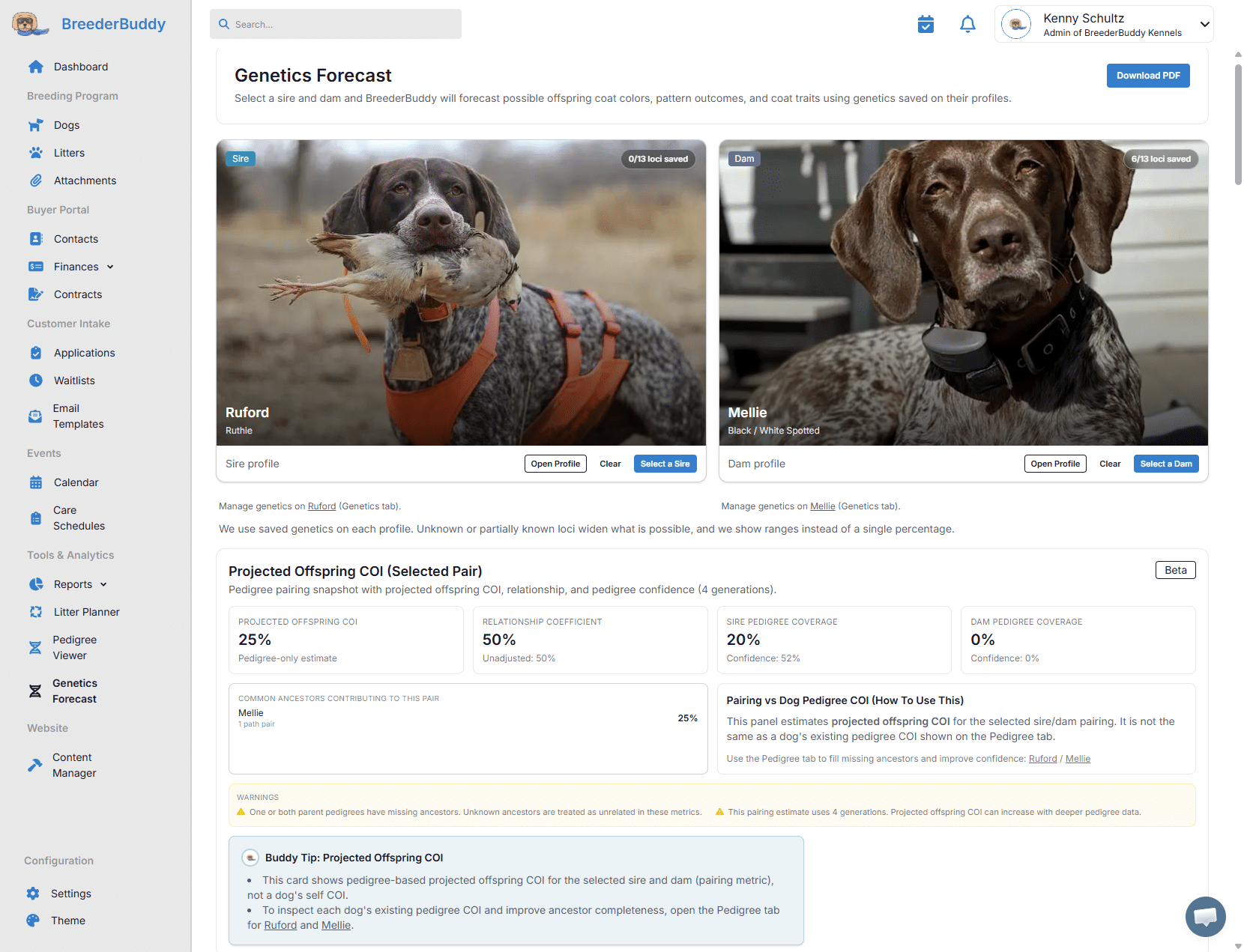Follow the Ruford link under sire card
This screenshot has height=952, width=1244.
coord(321,506)
